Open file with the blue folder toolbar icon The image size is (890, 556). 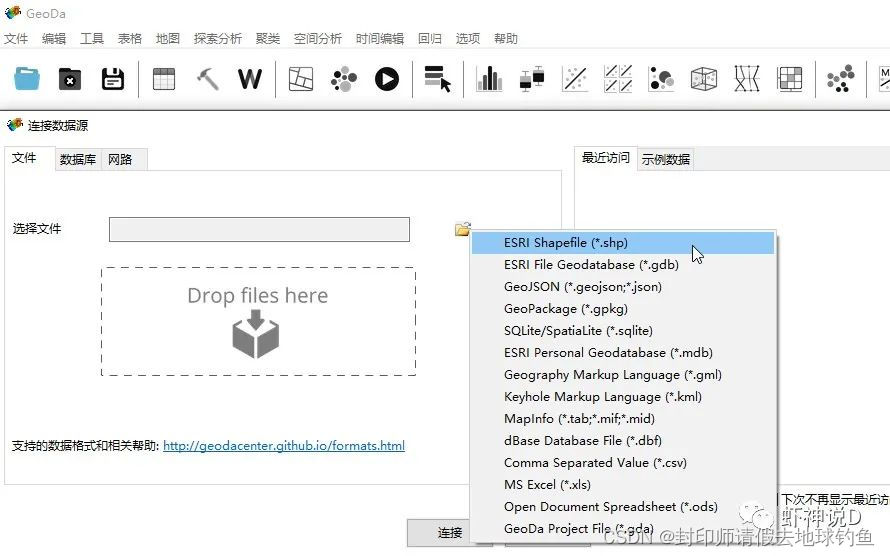(27, 79)
